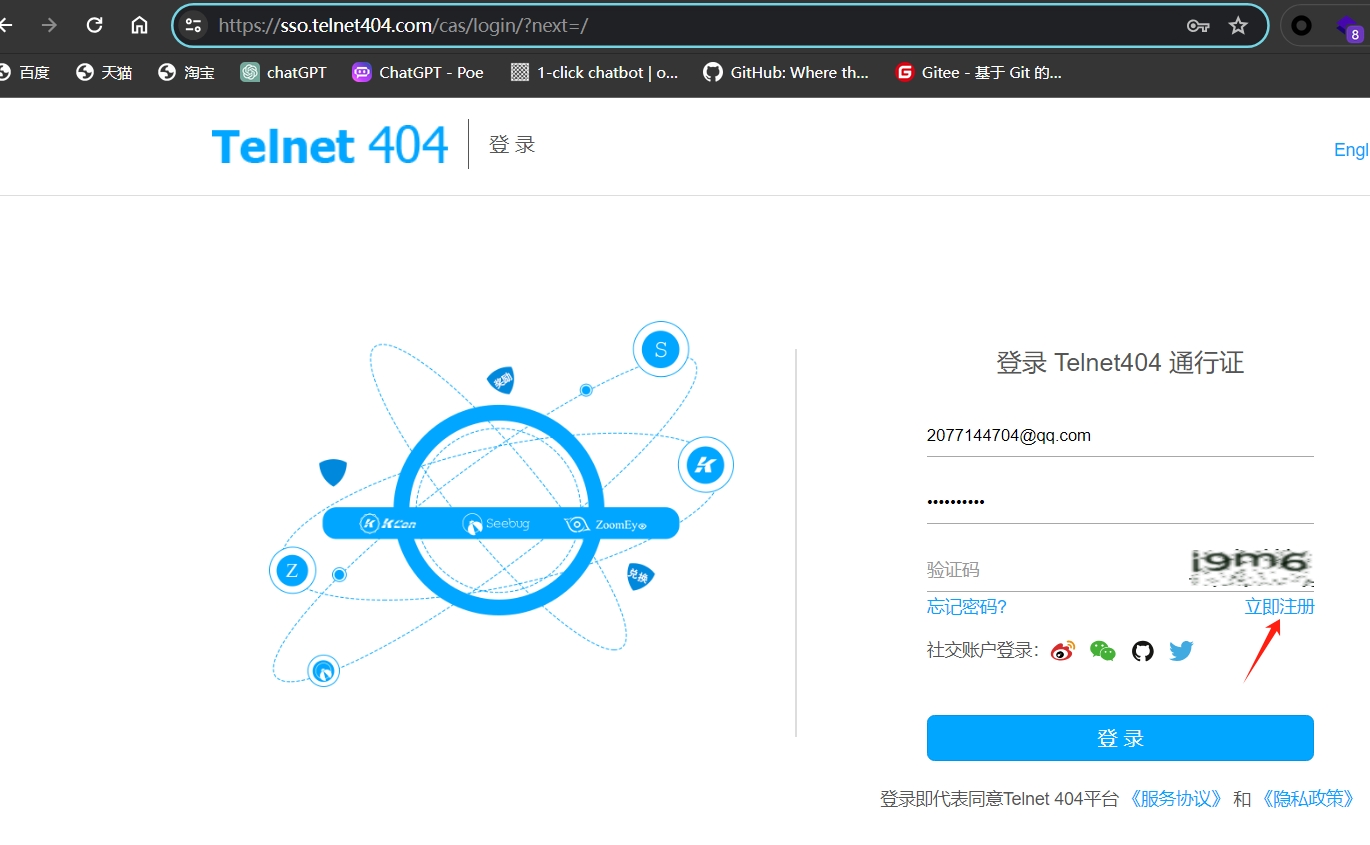Click the blue 登录 button
This screenshot has height=845, width=1370.
1120,738
